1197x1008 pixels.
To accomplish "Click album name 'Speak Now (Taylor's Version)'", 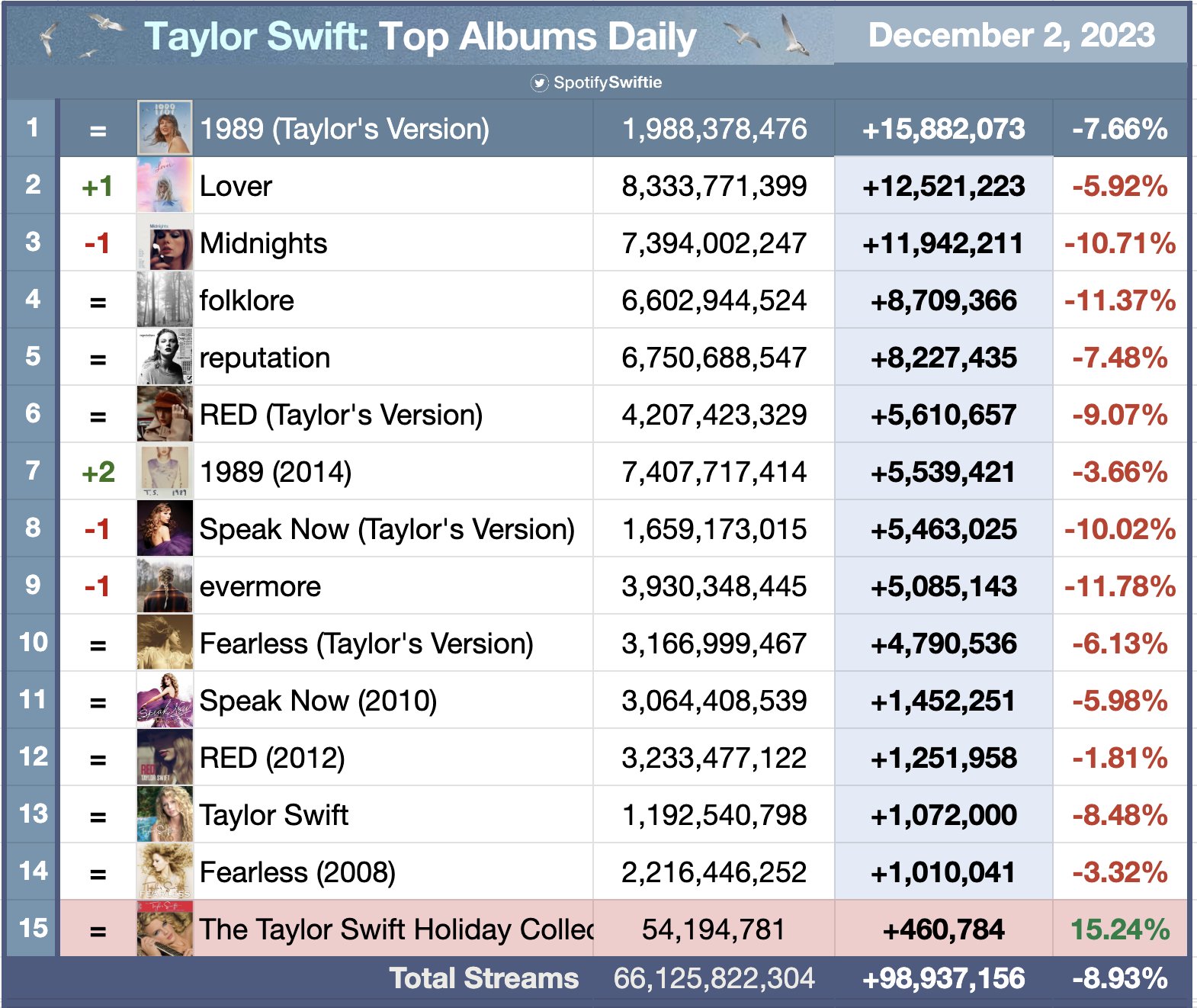I will pyautogui.click(x=387, y=530).
